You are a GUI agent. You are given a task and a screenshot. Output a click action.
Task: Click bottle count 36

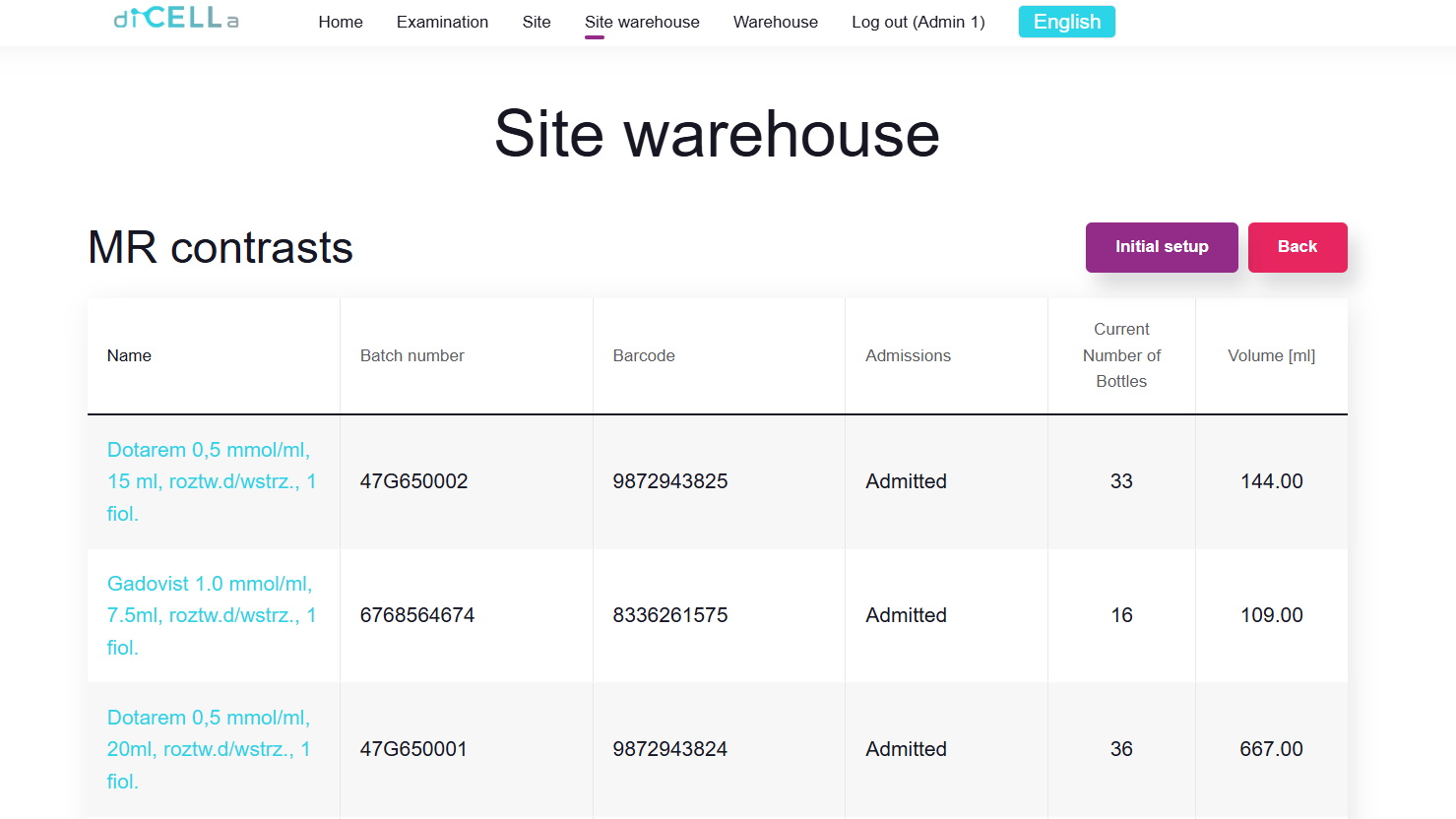[1121, 749]
